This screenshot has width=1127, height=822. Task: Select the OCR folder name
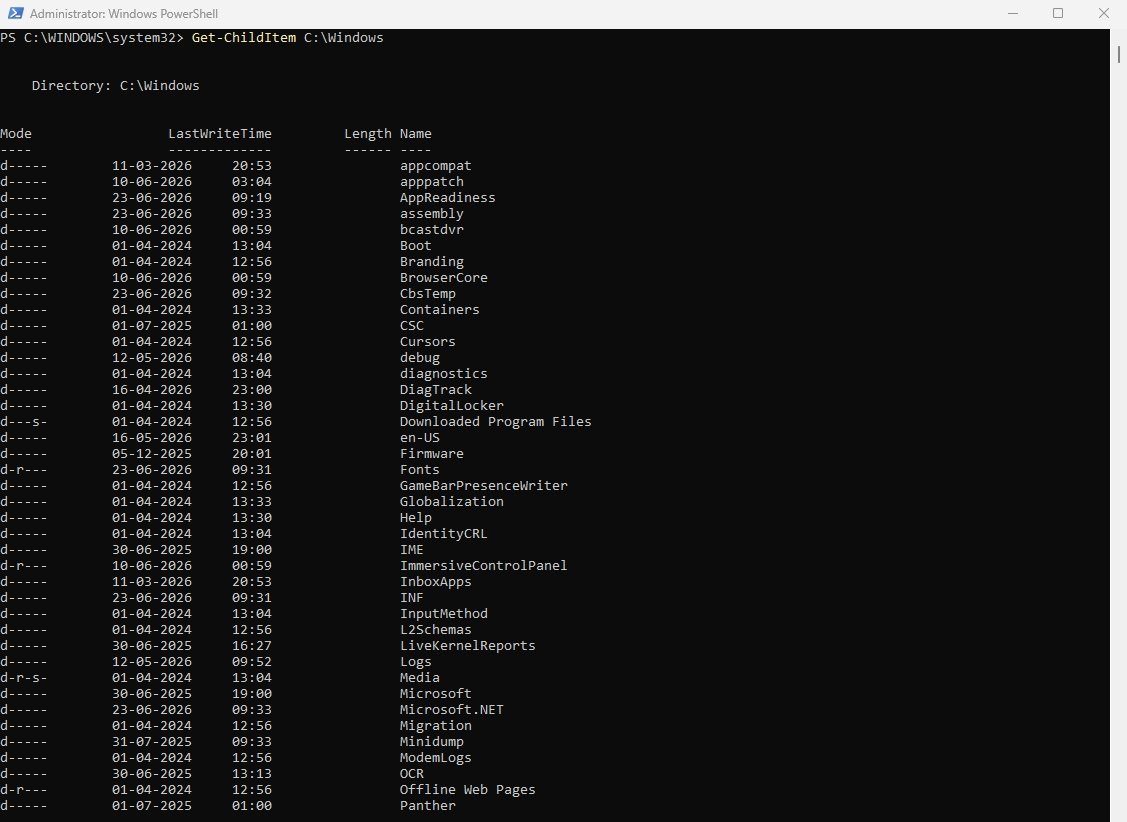(x=412, y=774)
